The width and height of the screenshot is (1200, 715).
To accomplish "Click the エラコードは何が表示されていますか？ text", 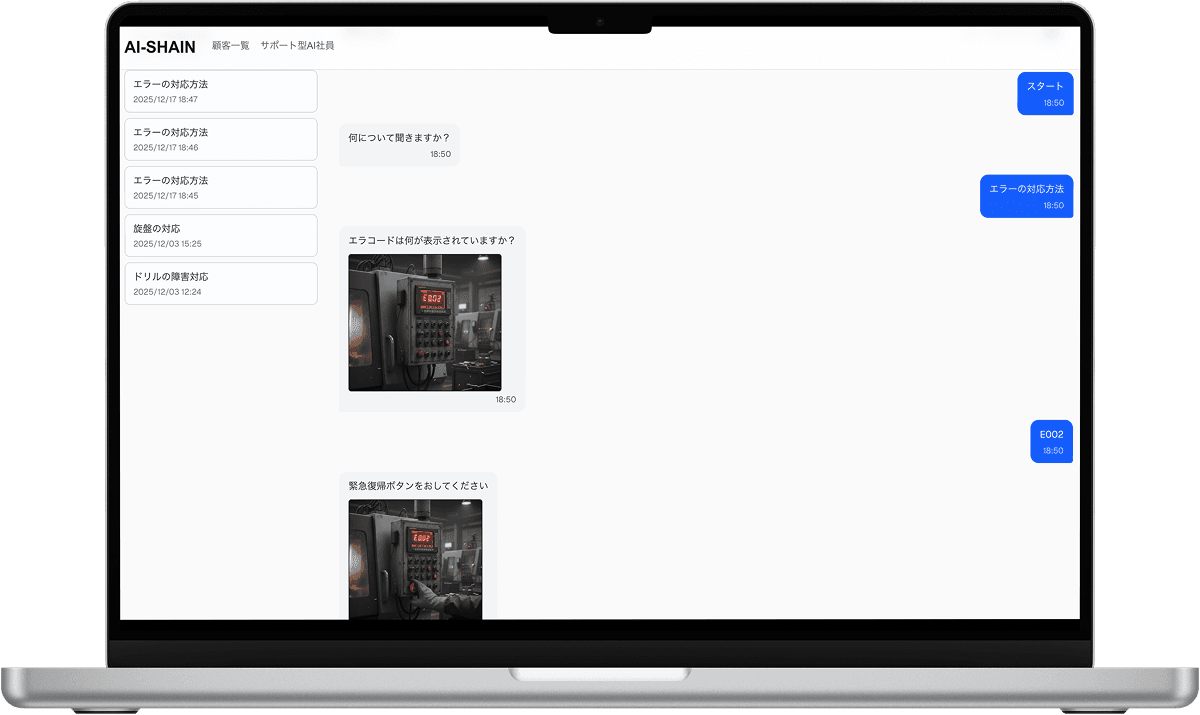I will click(x=431, y=240).
